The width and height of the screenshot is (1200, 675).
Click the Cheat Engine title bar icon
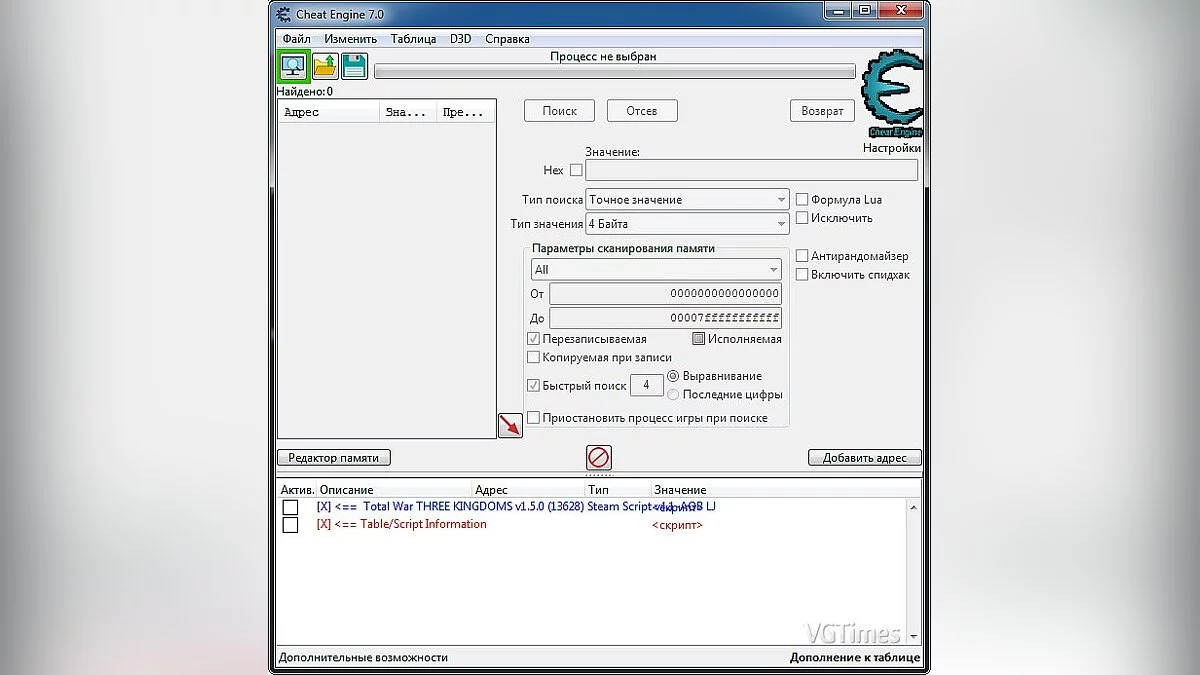point(284,14)
